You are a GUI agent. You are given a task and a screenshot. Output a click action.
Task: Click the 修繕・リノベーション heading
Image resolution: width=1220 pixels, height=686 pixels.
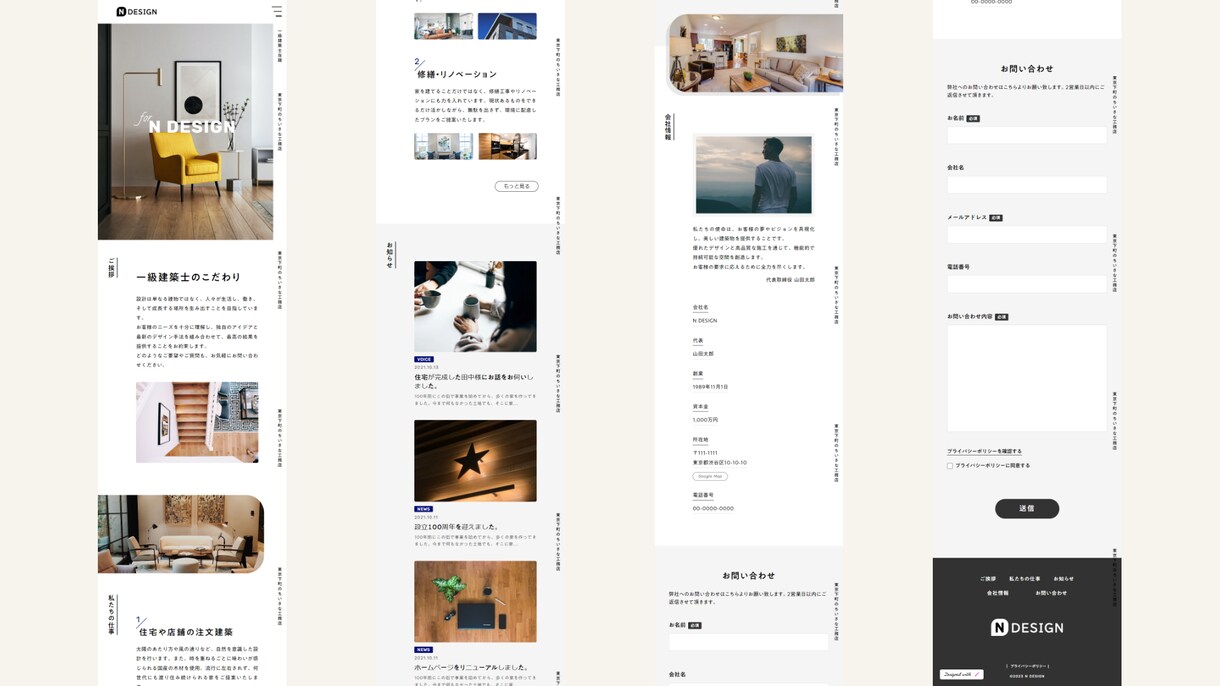(x=457, y=74)
